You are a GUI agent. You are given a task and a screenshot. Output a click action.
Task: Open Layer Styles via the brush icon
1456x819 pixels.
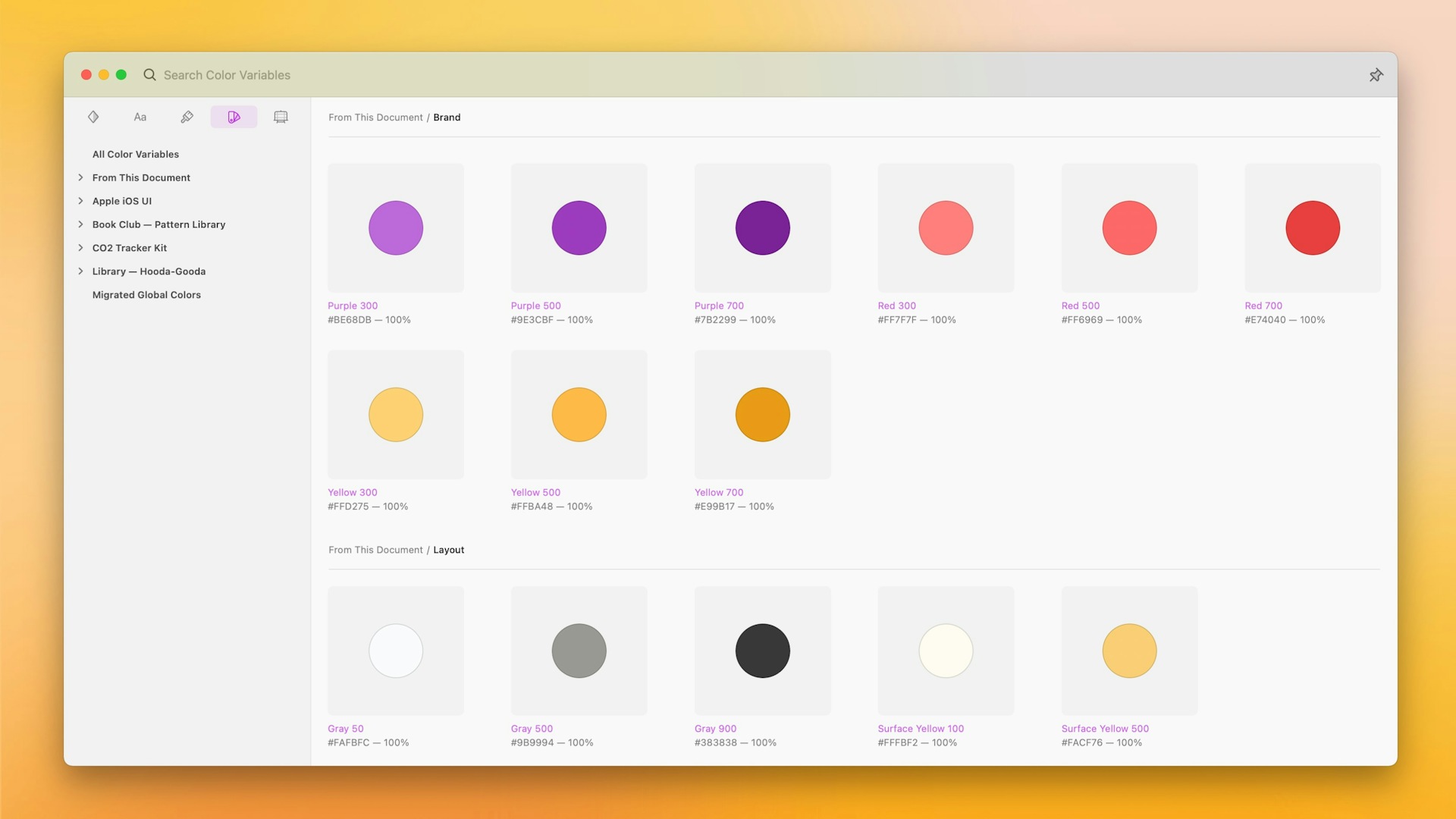[187, 117]
